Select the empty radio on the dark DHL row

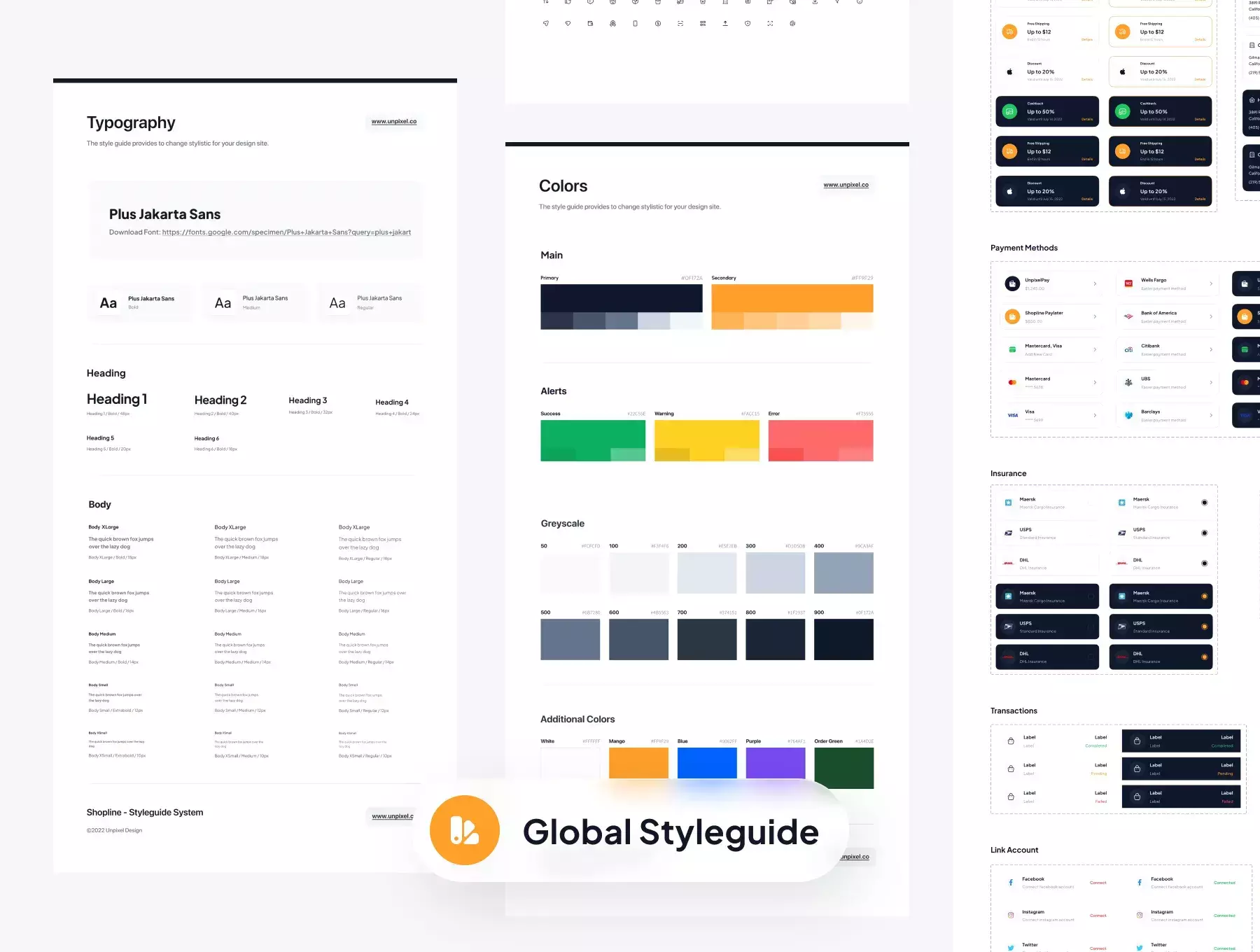1091,657
